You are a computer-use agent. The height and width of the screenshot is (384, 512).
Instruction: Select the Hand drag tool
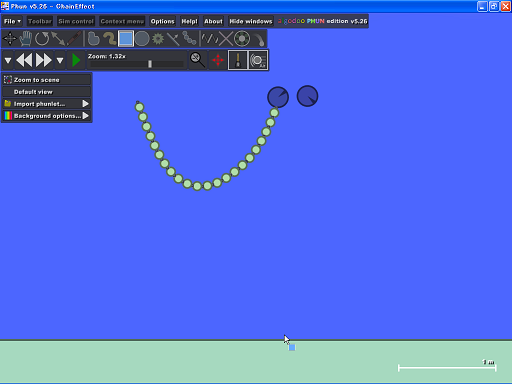26,39
